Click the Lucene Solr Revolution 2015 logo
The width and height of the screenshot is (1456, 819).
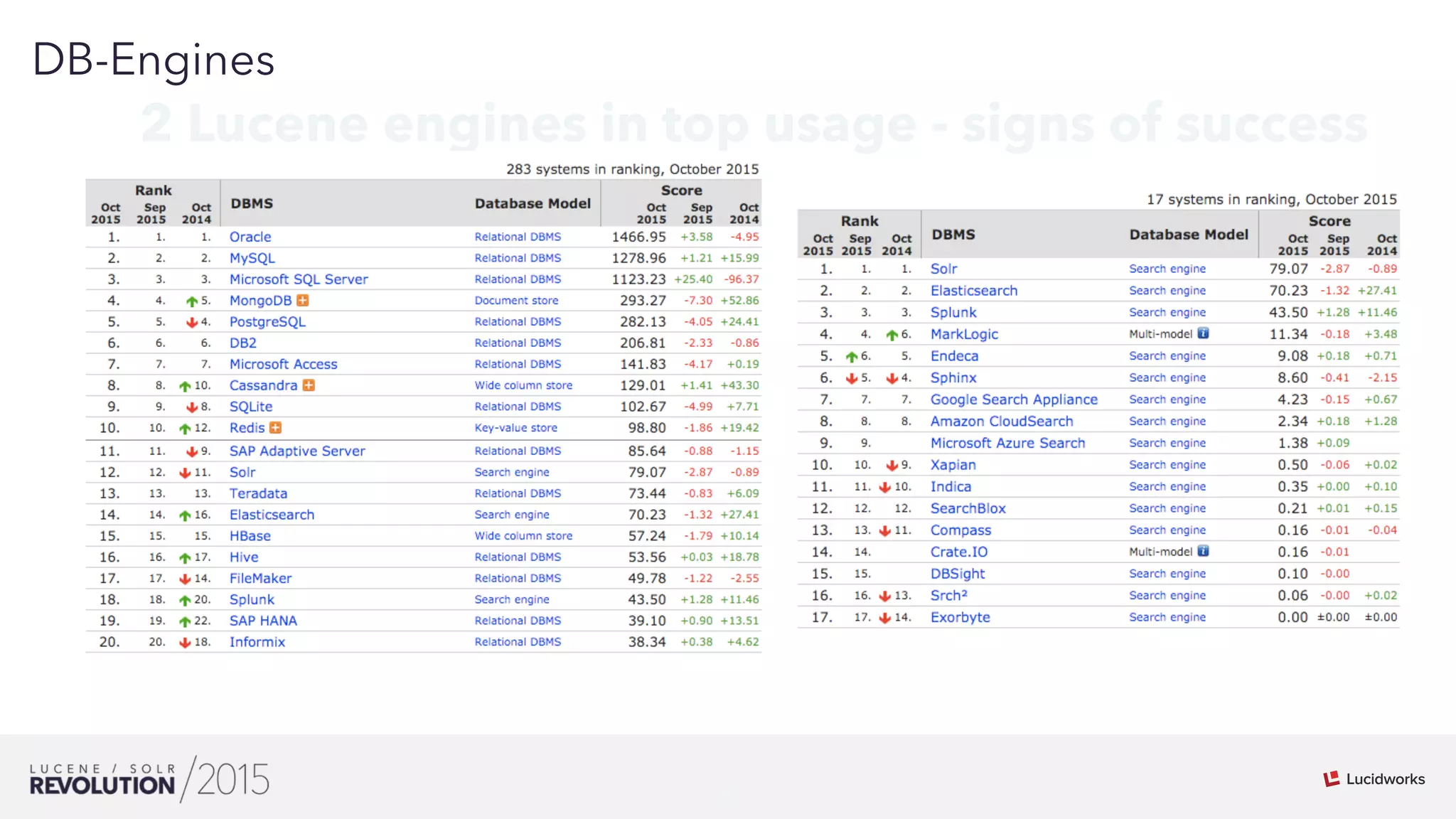tap(149, 779)
